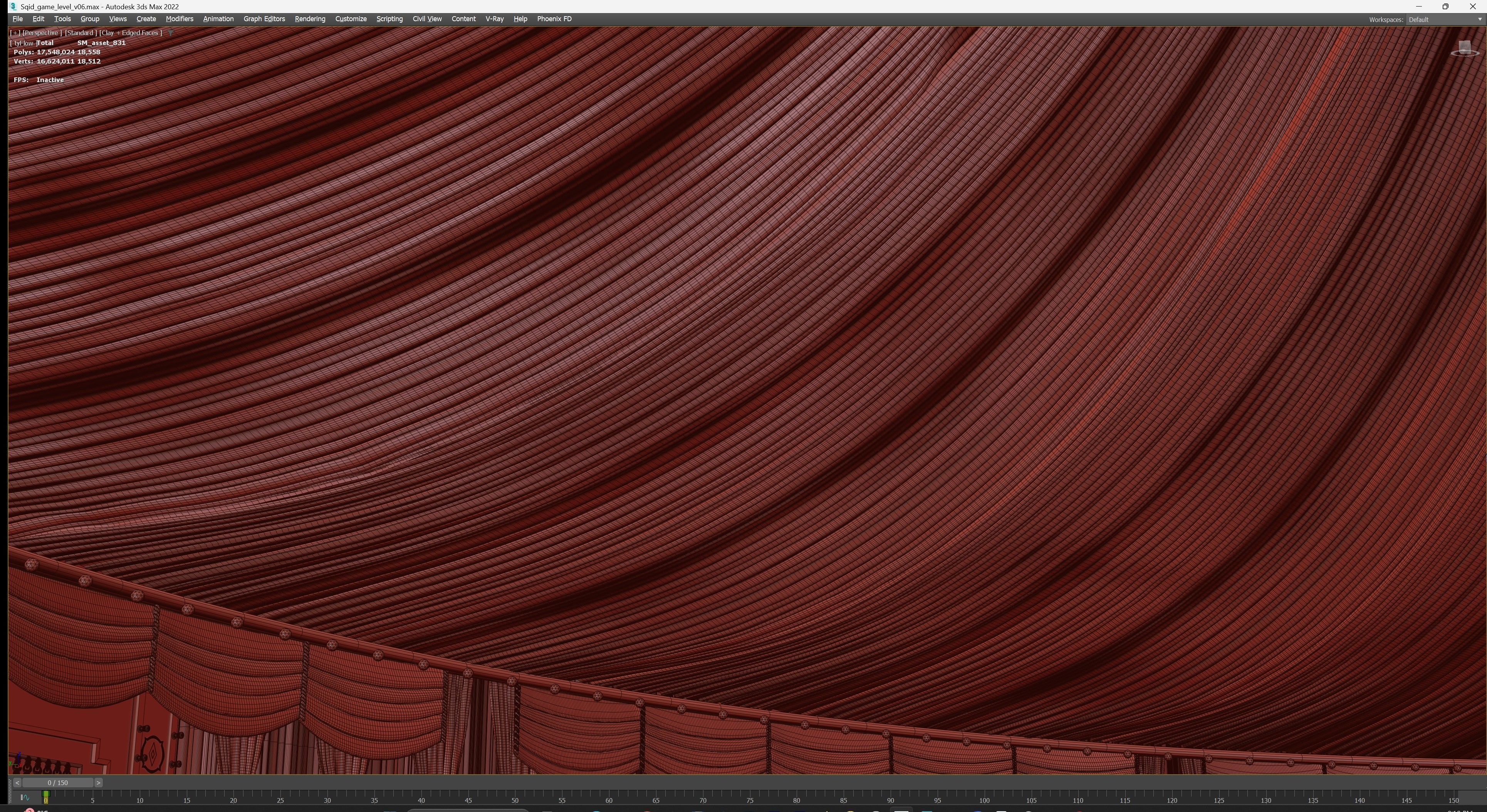The width and height of the screenshot is (1487, 812).
Task: Restore down the 3ds Max window
Action: [1445, 6]
